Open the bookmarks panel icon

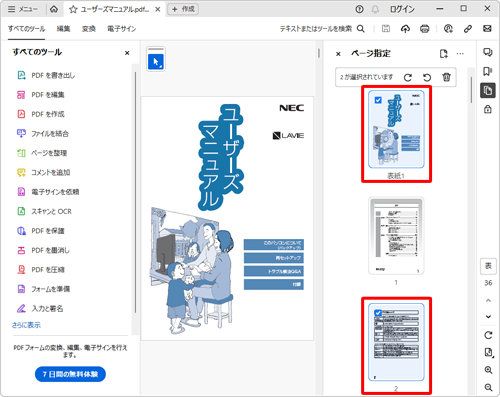pyautogui.click(x=488, y=71)
